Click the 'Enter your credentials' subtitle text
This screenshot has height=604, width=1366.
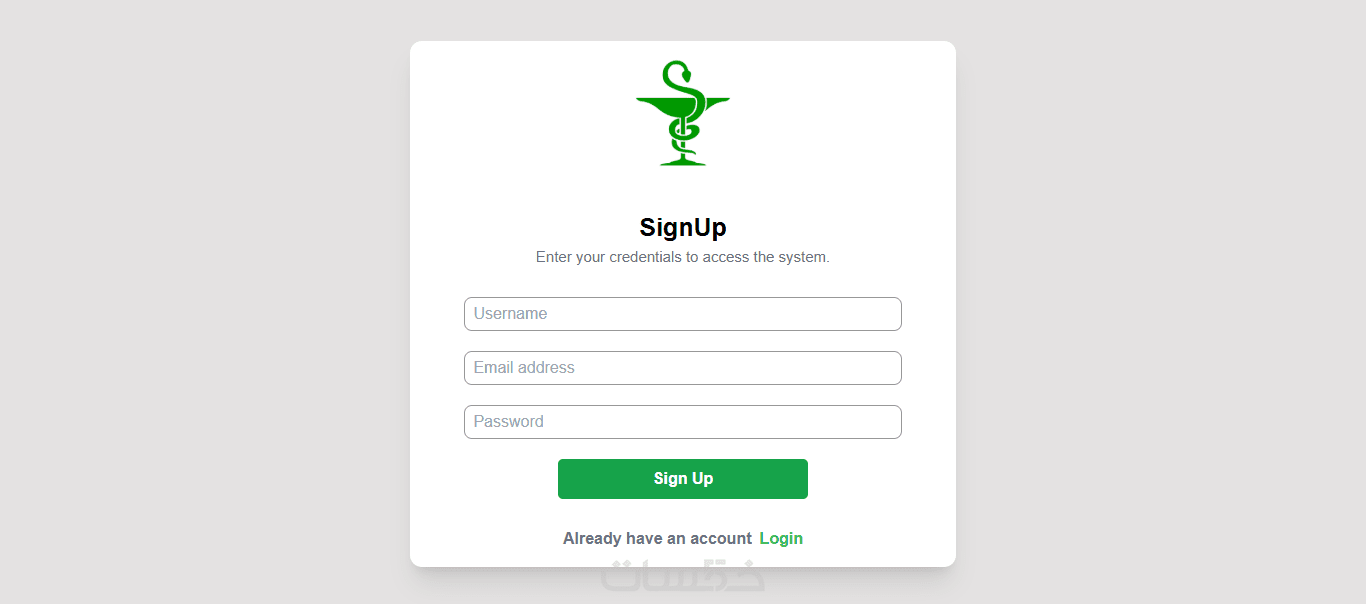pyautogui.click(x=683, y=257)
